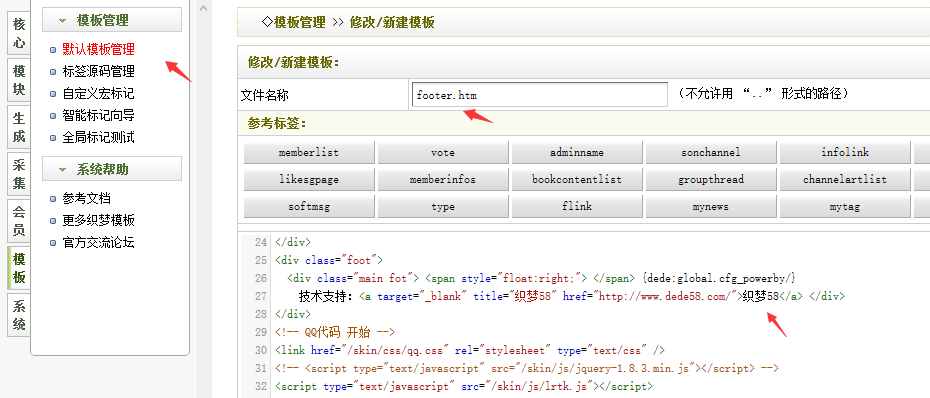Visit 更多织梦模板 link
Image resolution: width=930 pixels, height=398 pixels.
coord(98,221)
